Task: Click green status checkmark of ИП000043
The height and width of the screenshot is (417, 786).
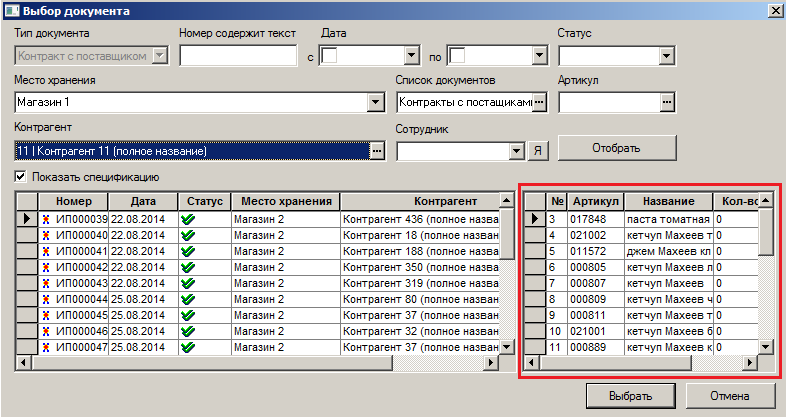Action: tap(188, 283)
